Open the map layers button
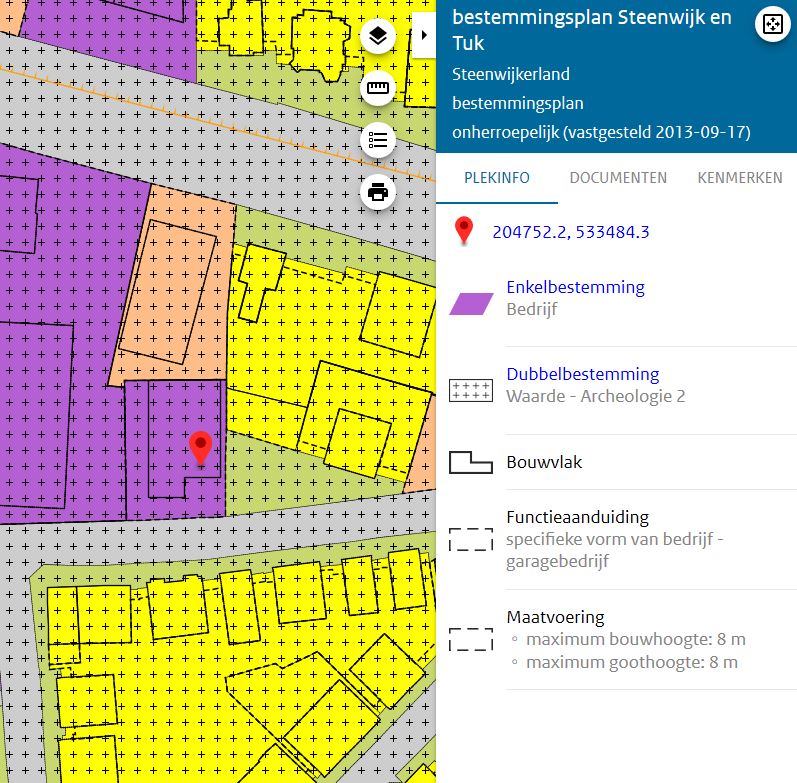797x783 pixels. click(x=378, y=36)
